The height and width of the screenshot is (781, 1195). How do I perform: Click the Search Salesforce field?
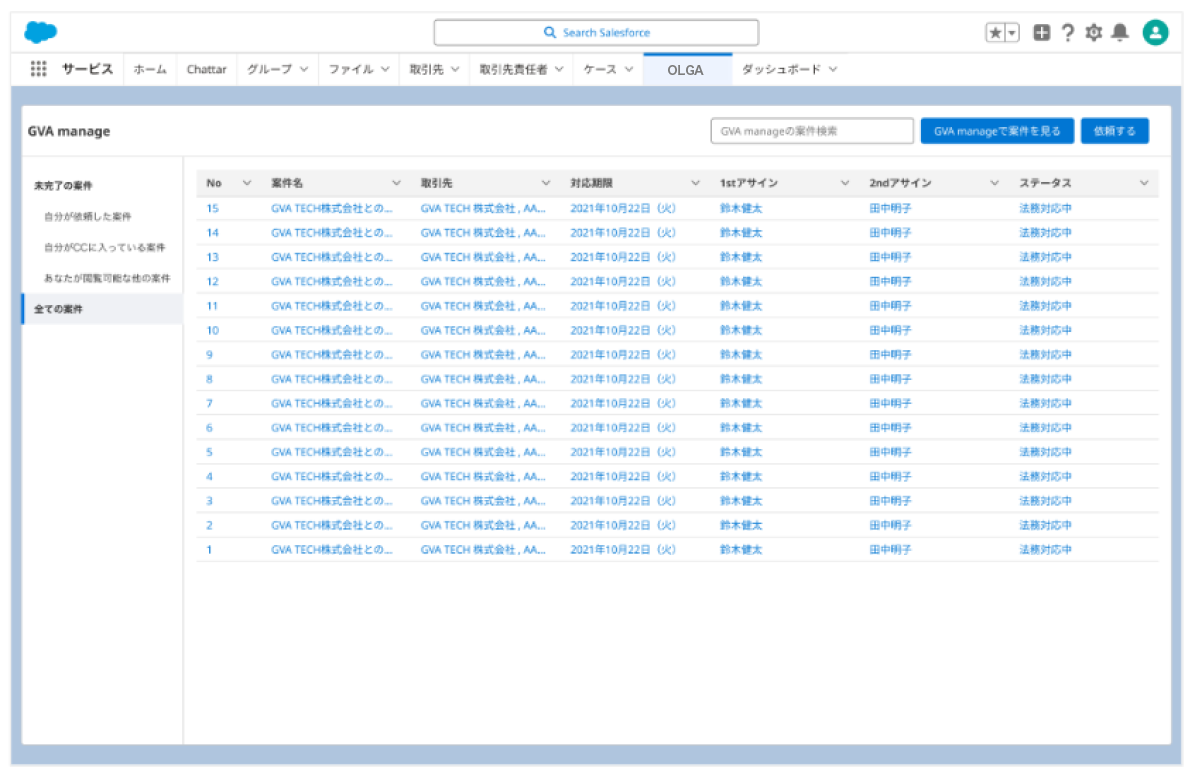coord(596,33)
